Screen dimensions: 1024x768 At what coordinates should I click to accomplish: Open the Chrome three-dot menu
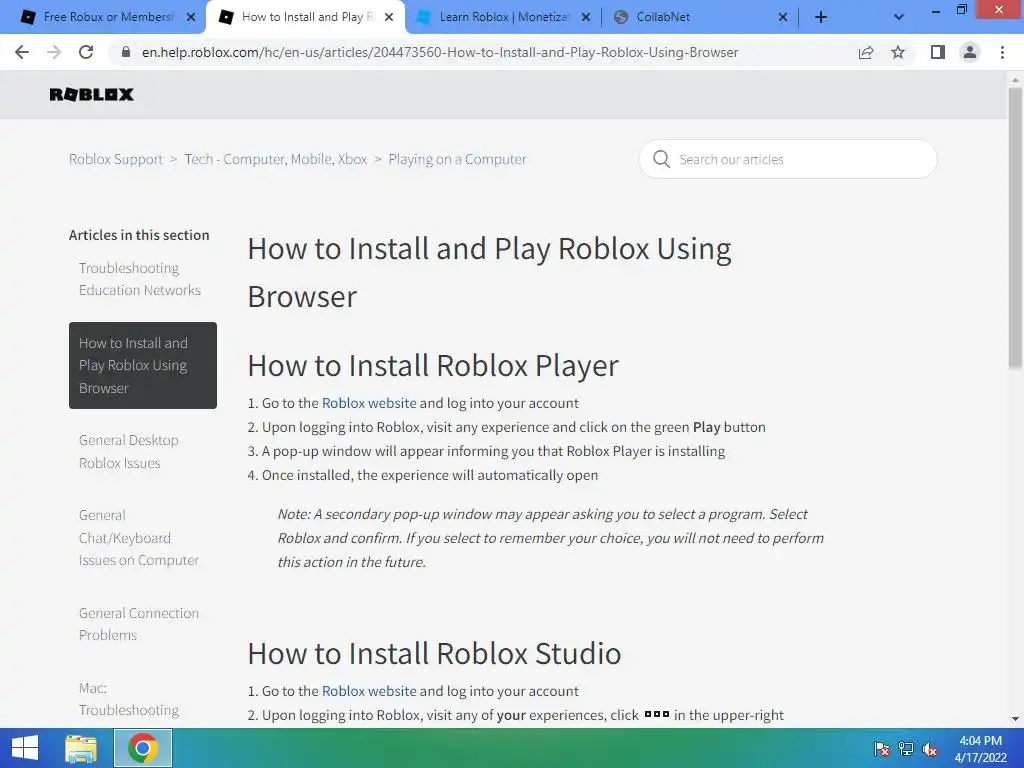1002,52
